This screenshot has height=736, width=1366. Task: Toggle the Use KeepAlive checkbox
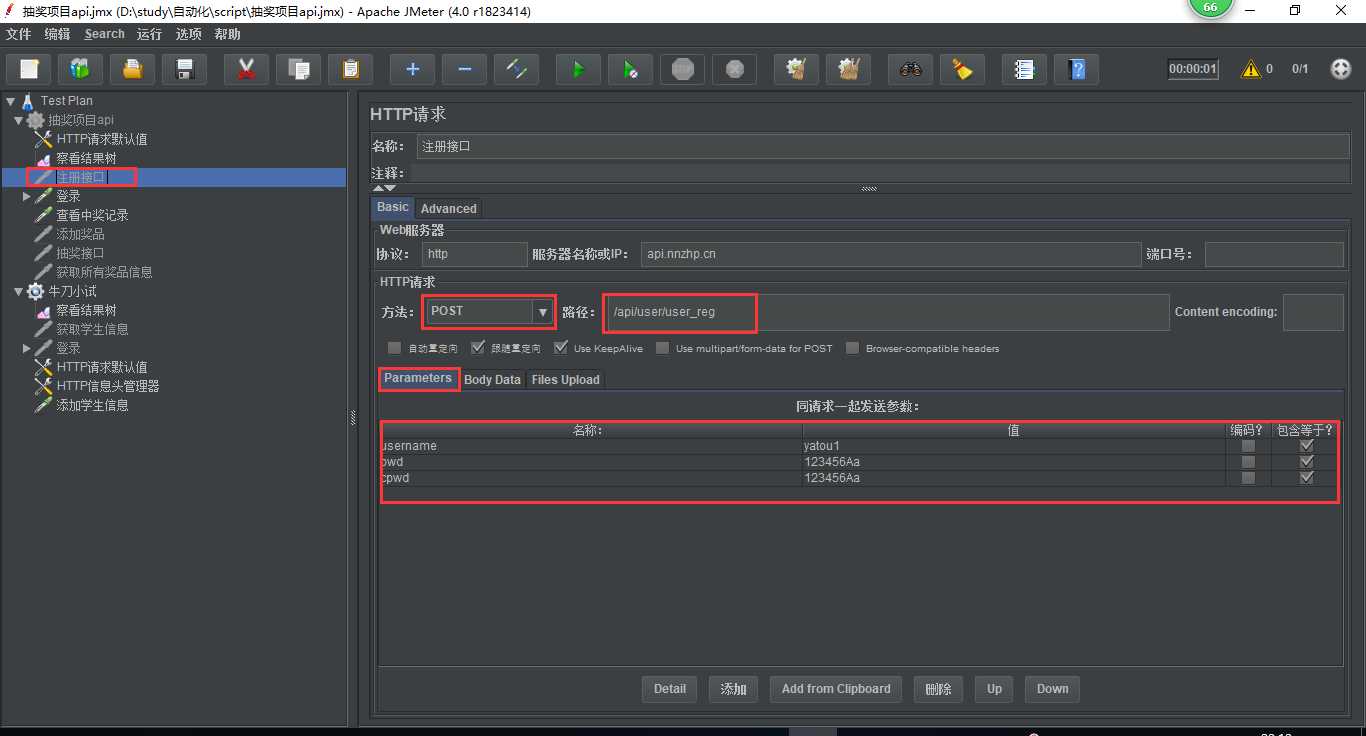click(561, 348)
